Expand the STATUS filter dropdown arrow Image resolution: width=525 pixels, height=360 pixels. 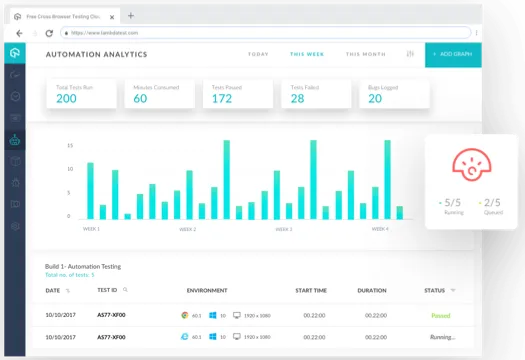pos(453,290)
